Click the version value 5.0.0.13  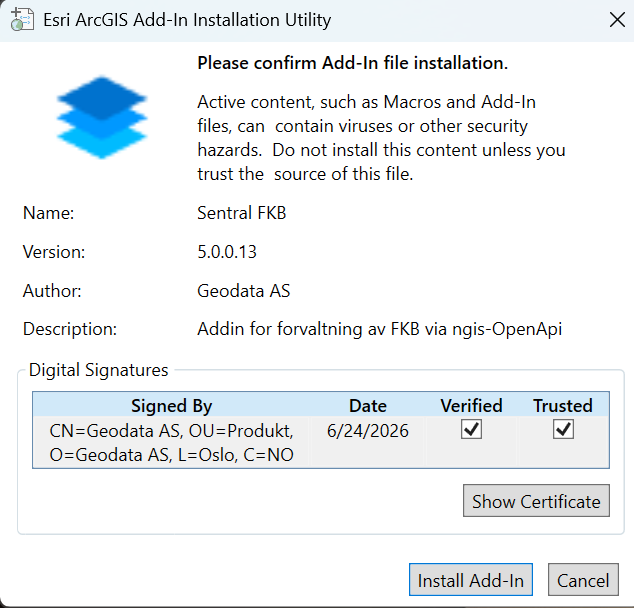pos(227,252)
